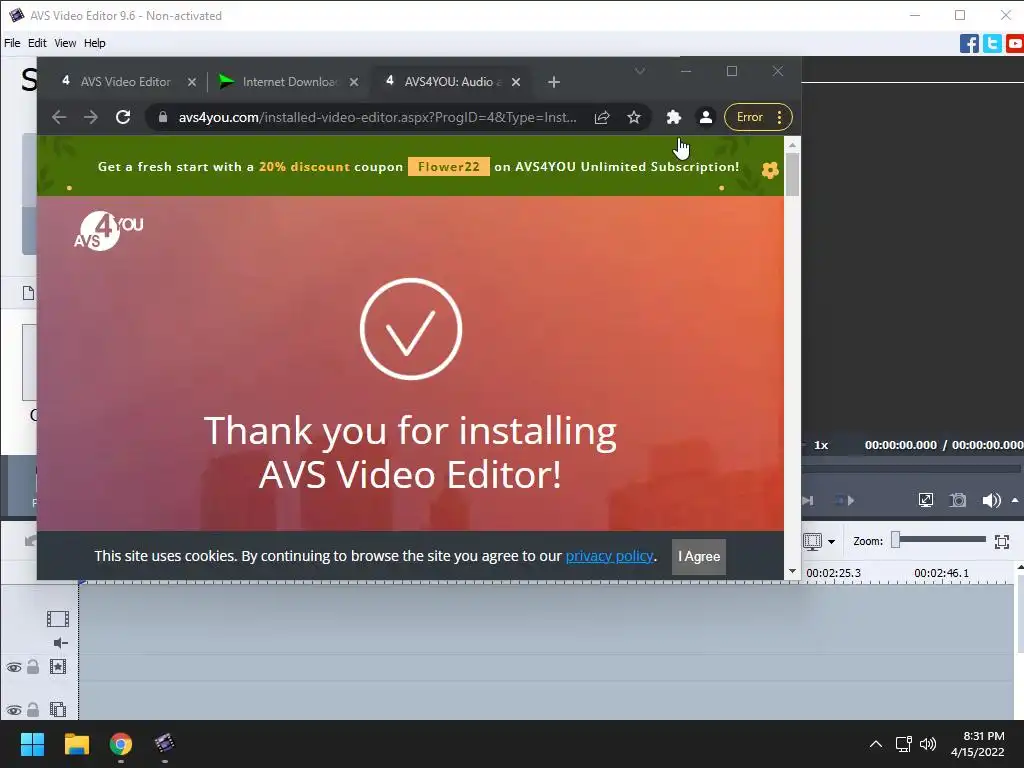Toggle lock on the video overlay track
This screenshot has width=1024, height=768.
[33, 709]
